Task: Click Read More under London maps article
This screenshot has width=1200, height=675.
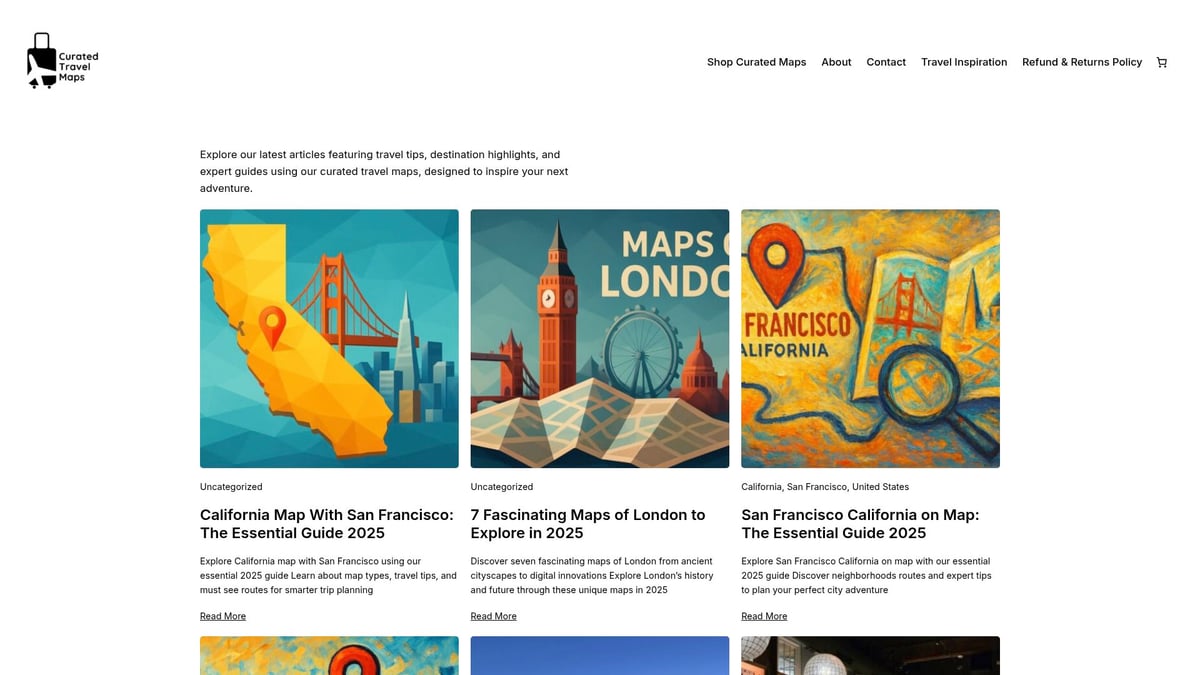Action: tap(494, 616)
